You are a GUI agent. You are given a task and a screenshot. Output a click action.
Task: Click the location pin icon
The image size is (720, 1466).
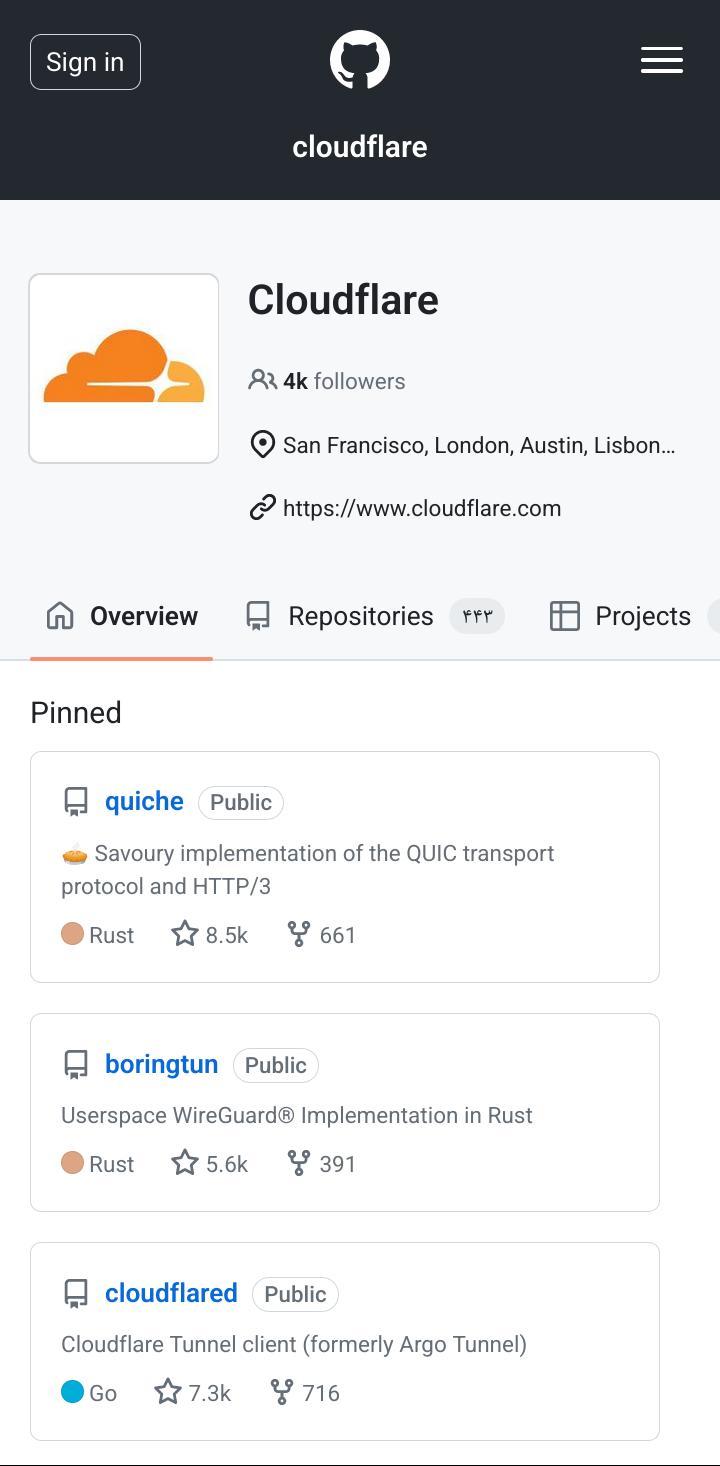262,444
